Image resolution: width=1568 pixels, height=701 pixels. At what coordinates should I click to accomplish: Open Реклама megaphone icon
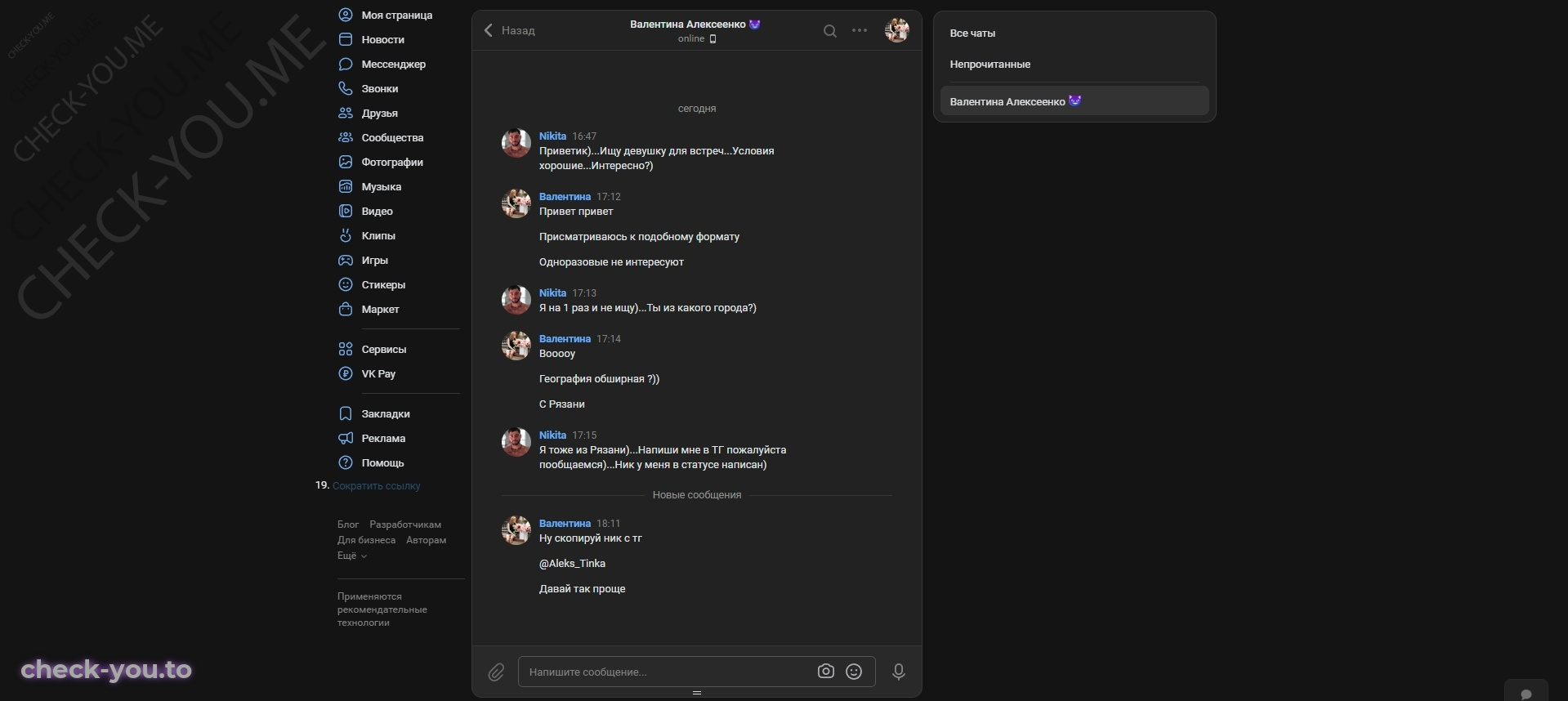(346, 438)
